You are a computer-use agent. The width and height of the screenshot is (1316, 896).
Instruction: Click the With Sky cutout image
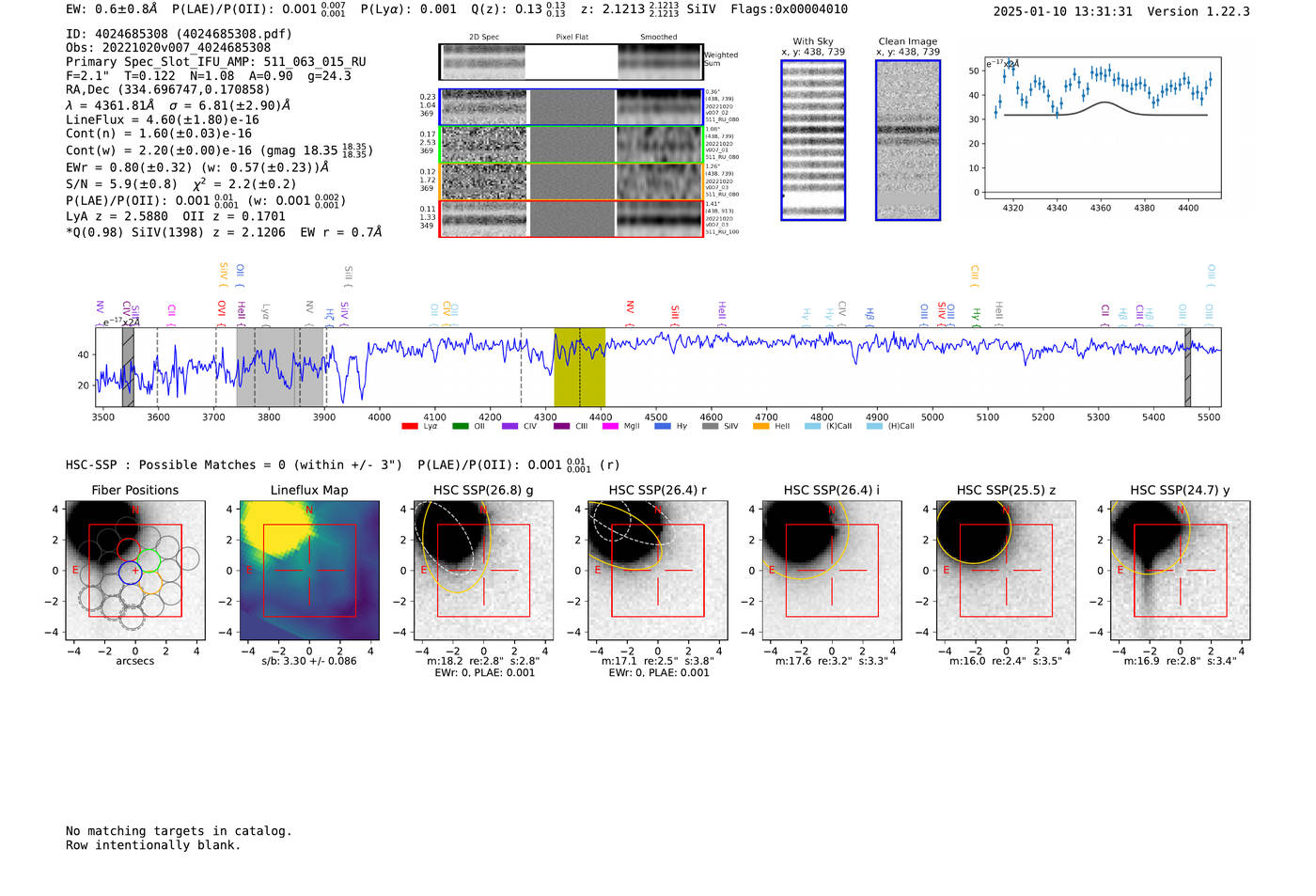tap(813, 140)
